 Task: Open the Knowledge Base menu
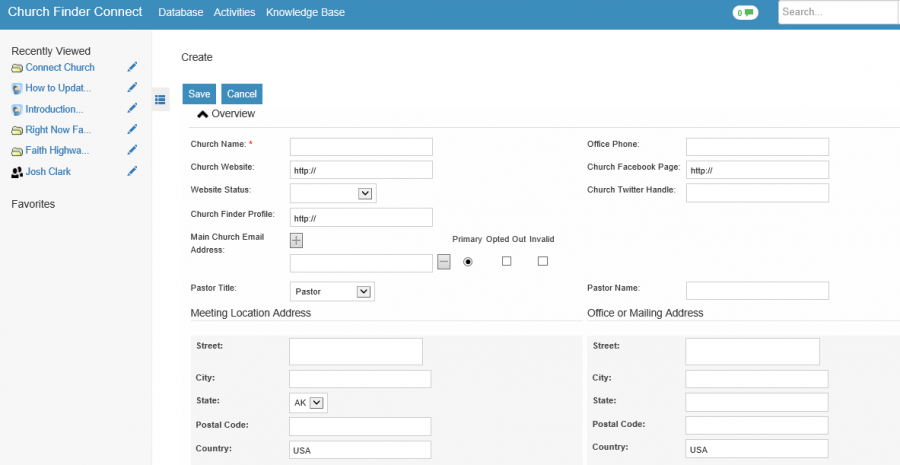click(x=305, y=12)
